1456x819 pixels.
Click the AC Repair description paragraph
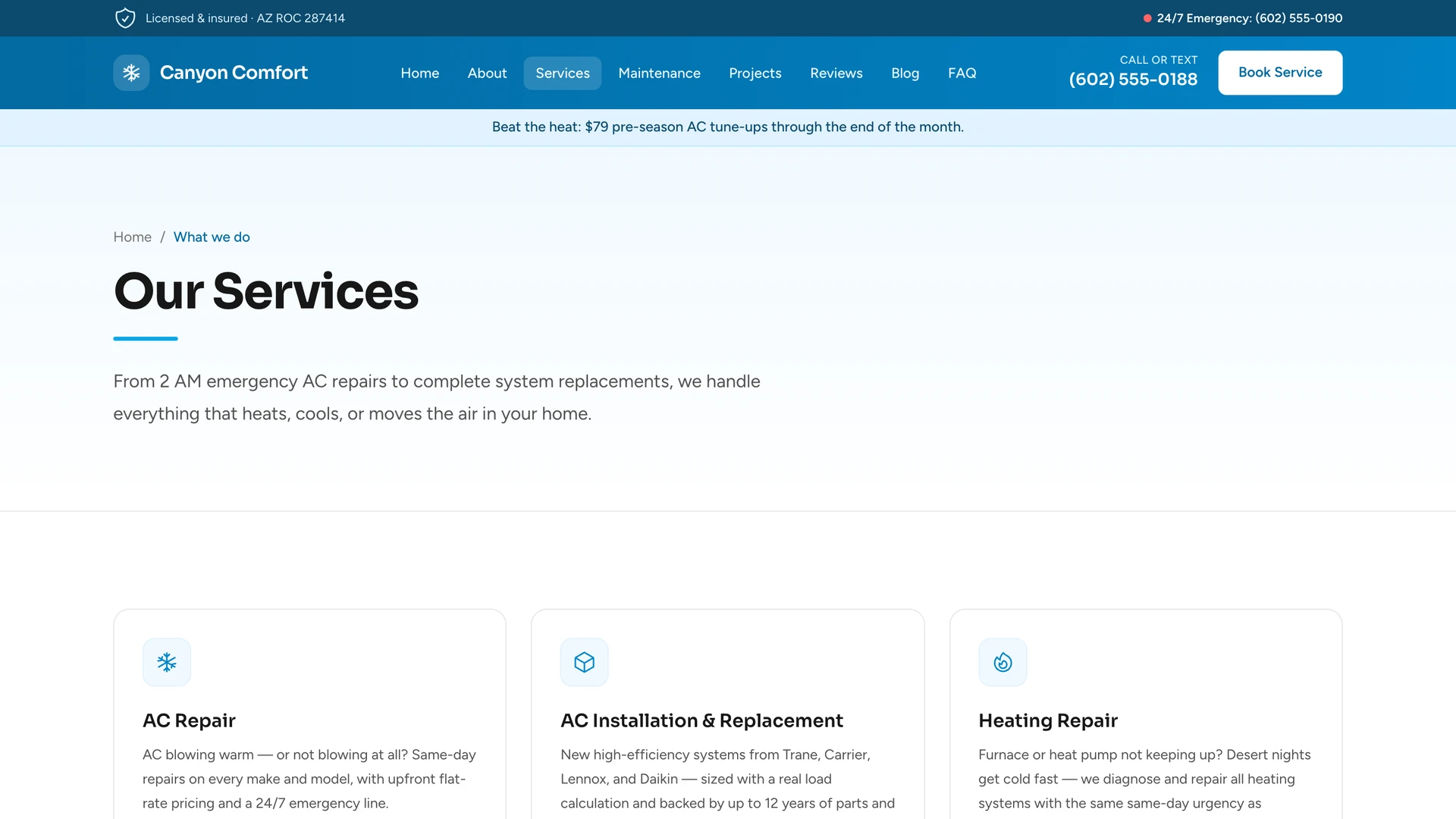309,779
